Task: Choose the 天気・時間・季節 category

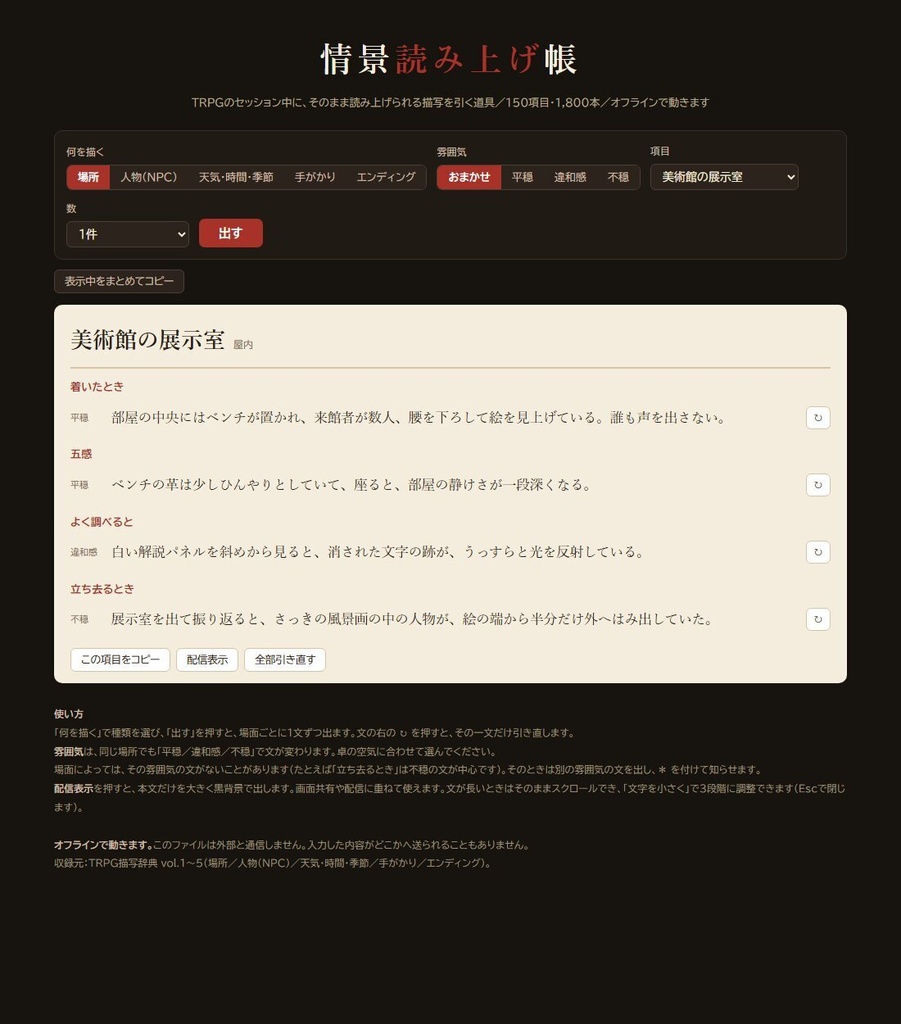Action: (x=236, y=177)
